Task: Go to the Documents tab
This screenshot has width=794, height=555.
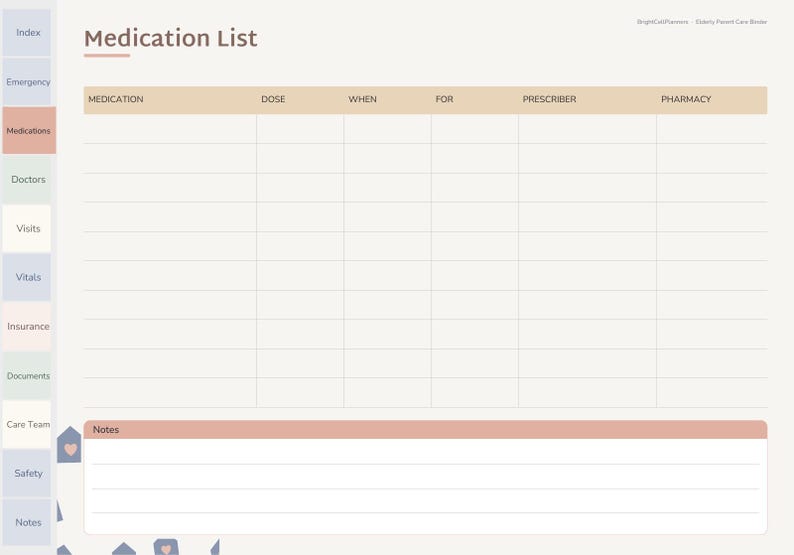Action: pyautogui.click(x=27, y=376)
